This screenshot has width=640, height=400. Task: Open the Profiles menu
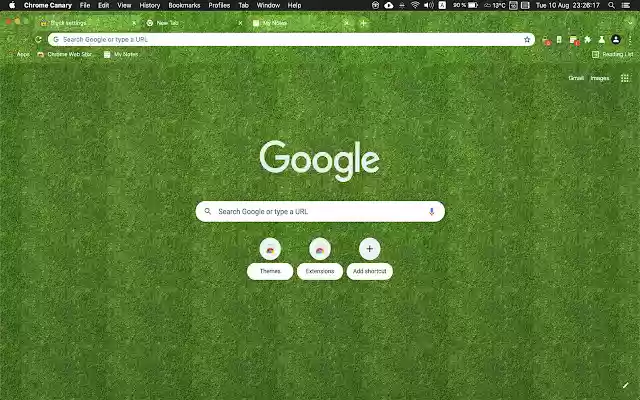[219, 5]
